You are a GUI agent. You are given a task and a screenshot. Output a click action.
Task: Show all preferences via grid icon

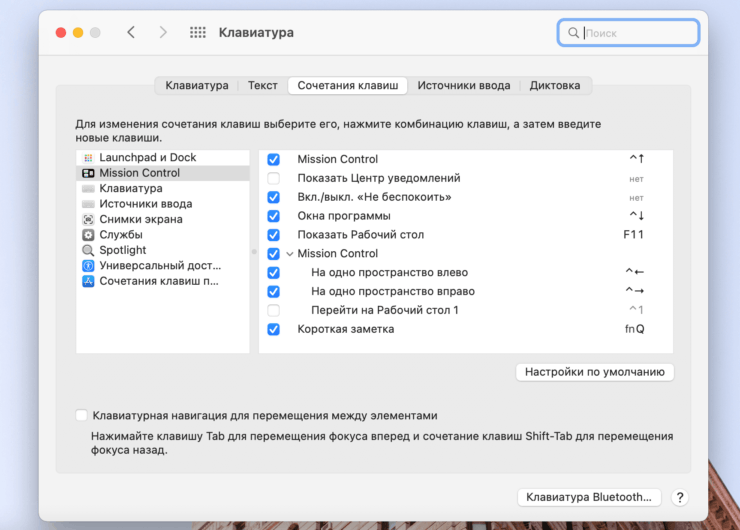198,33
